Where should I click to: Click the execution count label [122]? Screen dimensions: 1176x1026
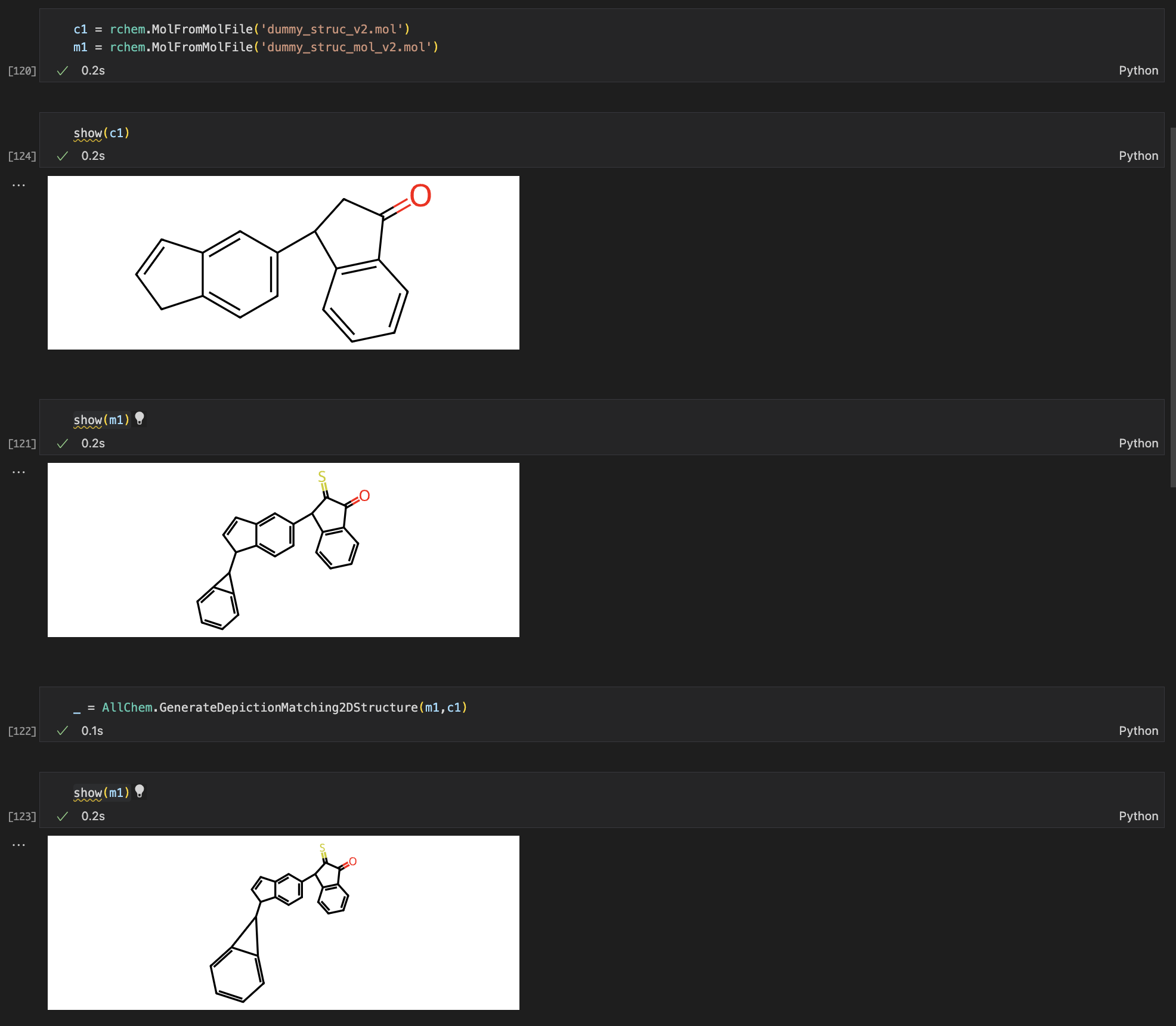(22, 730)
